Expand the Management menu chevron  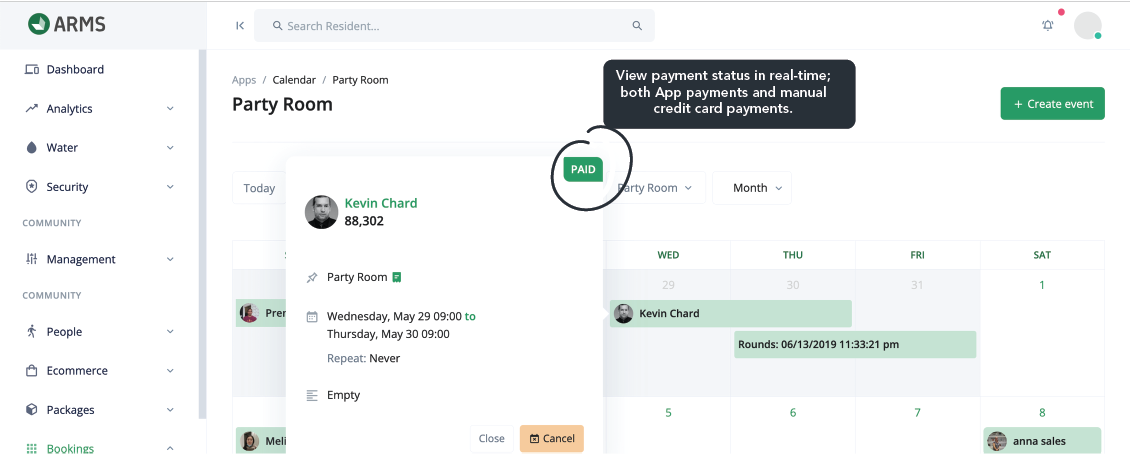pos(170,258)
